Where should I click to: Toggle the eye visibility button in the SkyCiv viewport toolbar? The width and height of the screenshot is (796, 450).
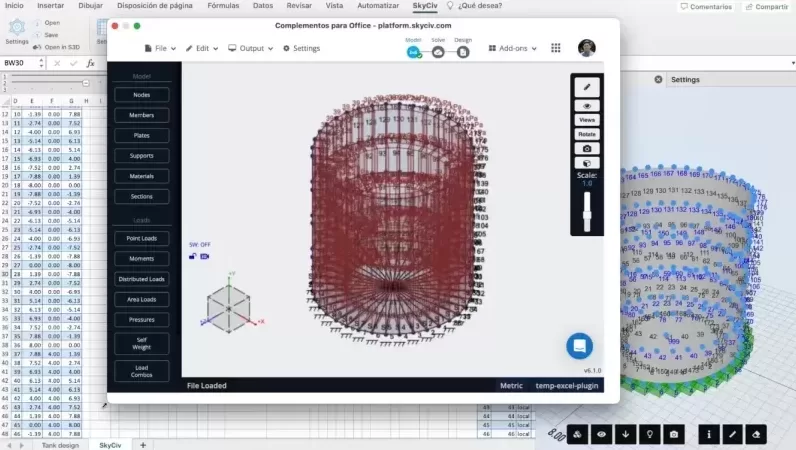tap(587, 106)
